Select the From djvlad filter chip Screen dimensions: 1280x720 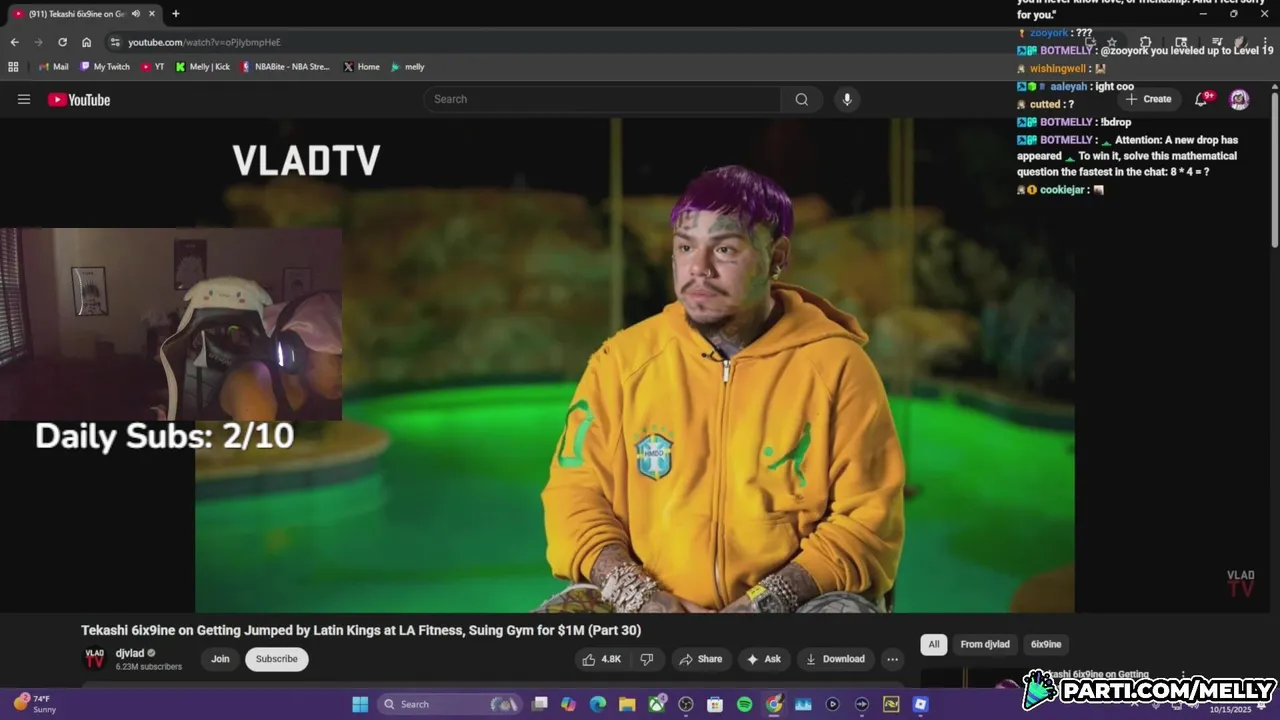coord(985,644)
